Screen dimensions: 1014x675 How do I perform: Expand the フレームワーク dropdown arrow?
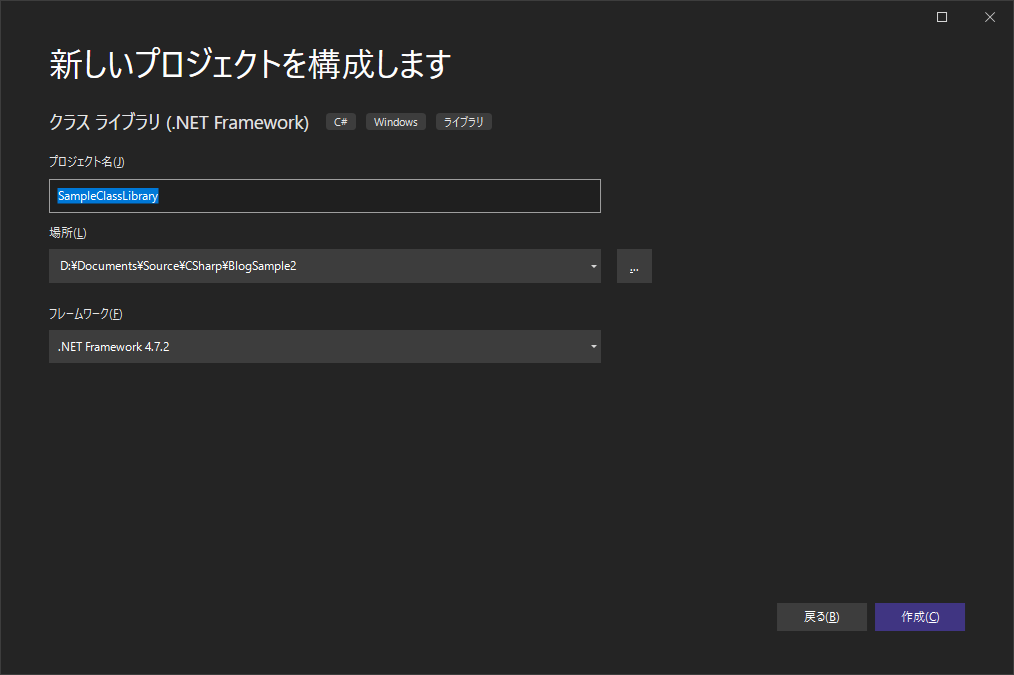[x=593, y=347]
